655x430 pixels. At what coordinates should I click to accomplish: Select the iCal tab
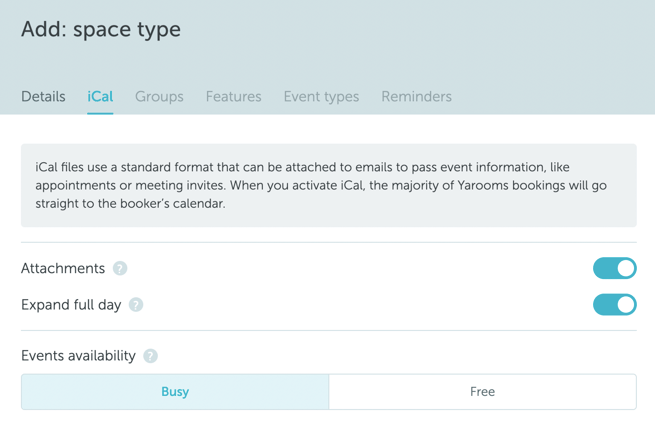(100, 97)
